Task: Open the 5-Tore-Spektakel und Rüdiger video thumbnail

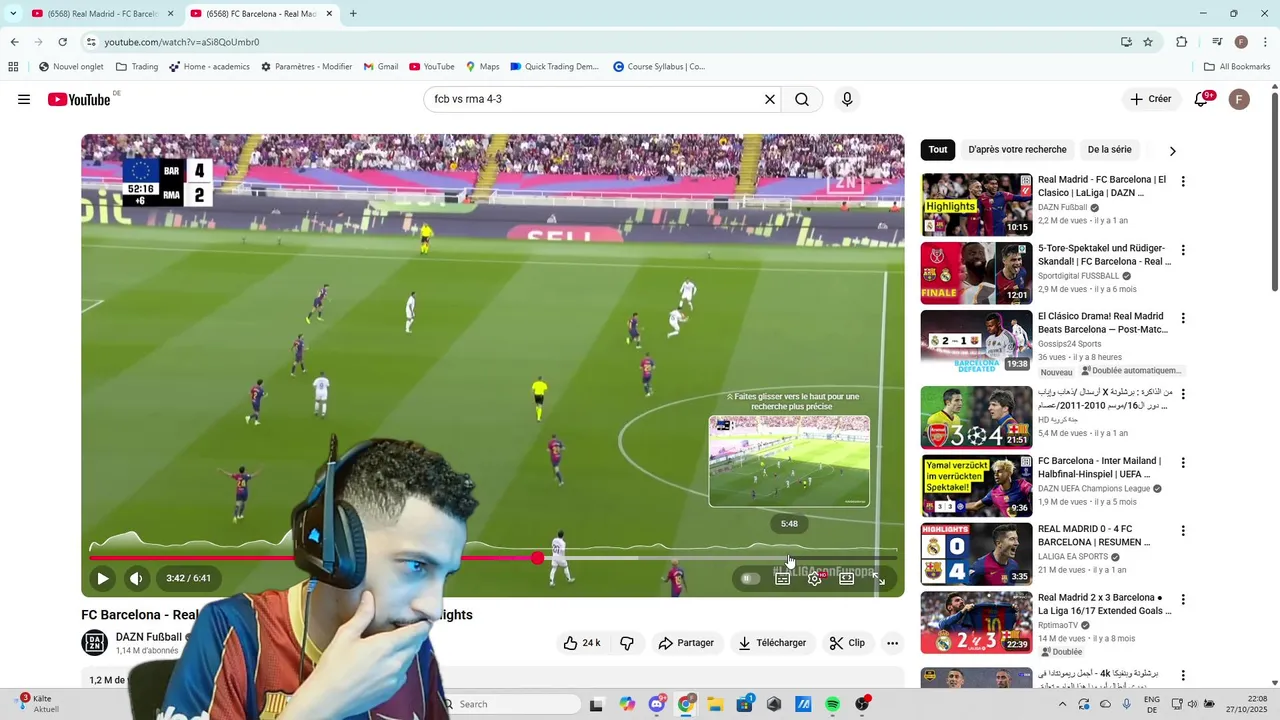Action: tap(976, 273)
